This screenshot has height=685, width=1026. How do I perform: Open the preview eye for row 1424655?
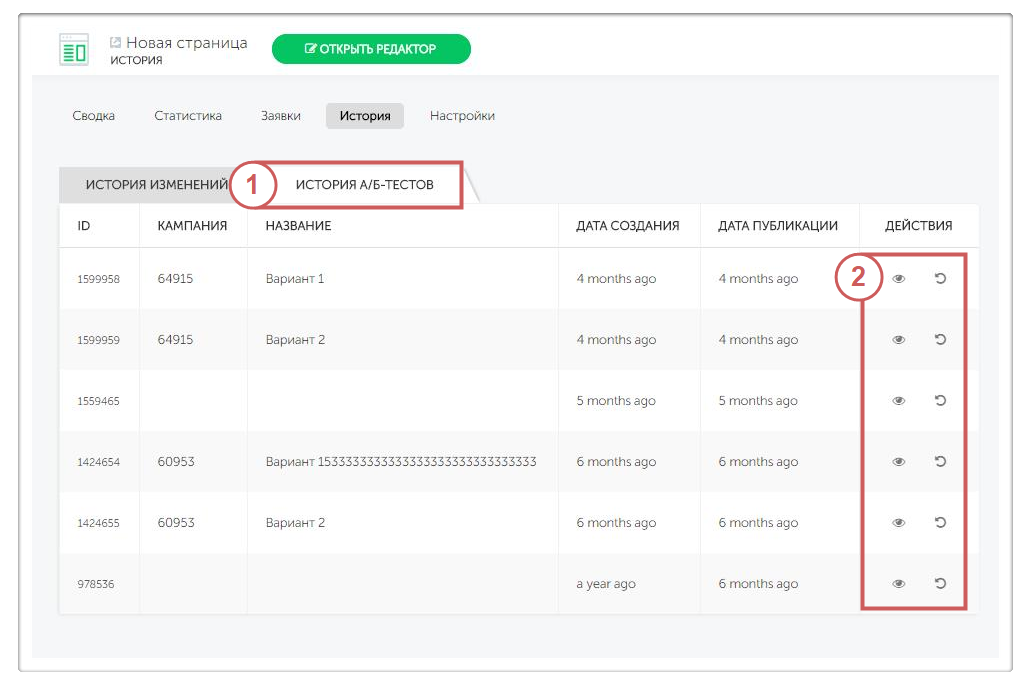[x=898, y=523]
